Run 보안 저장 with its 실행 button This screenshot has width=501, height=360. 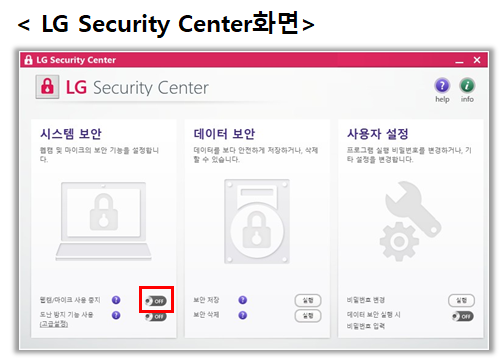[308, 300]
